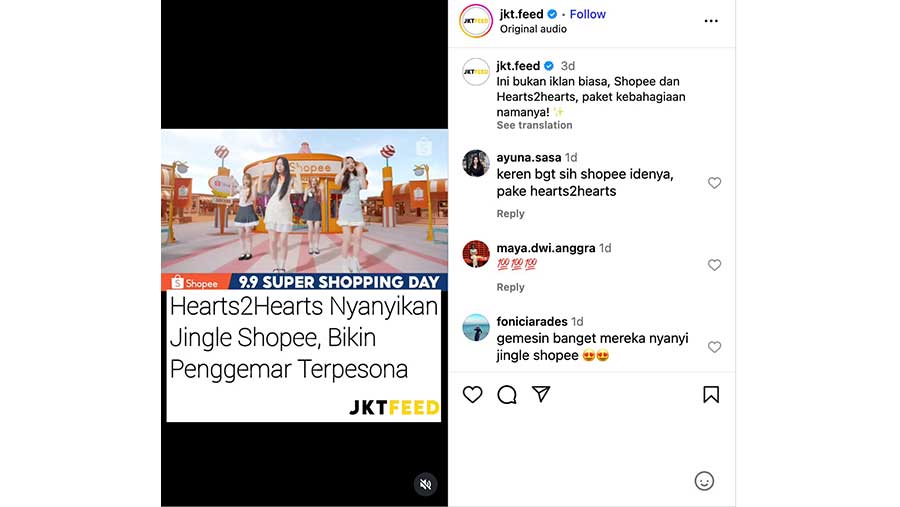Image resolution: width=900 pixels, height=507 pixels.
Task: Share post via paper plane icon
Action: pyautogui.click(x=541, y=394)
